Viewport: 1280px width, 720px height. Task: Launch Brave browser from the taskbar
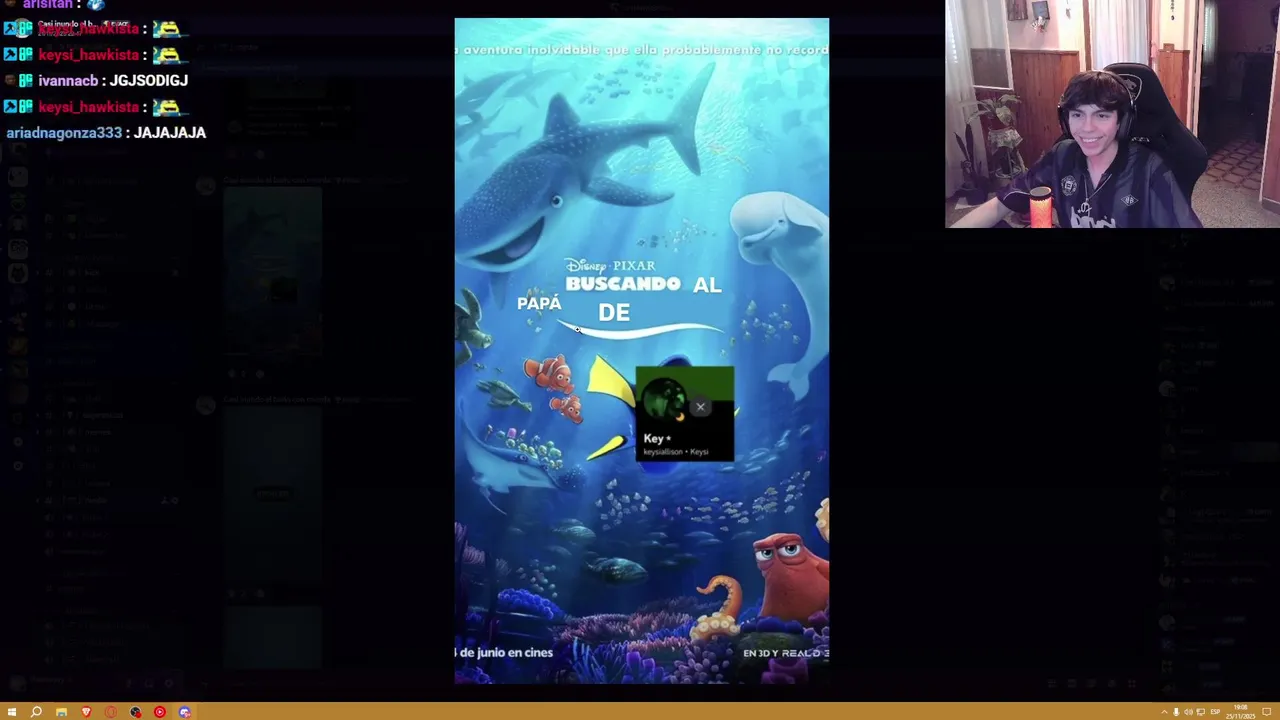coord(86,712)
